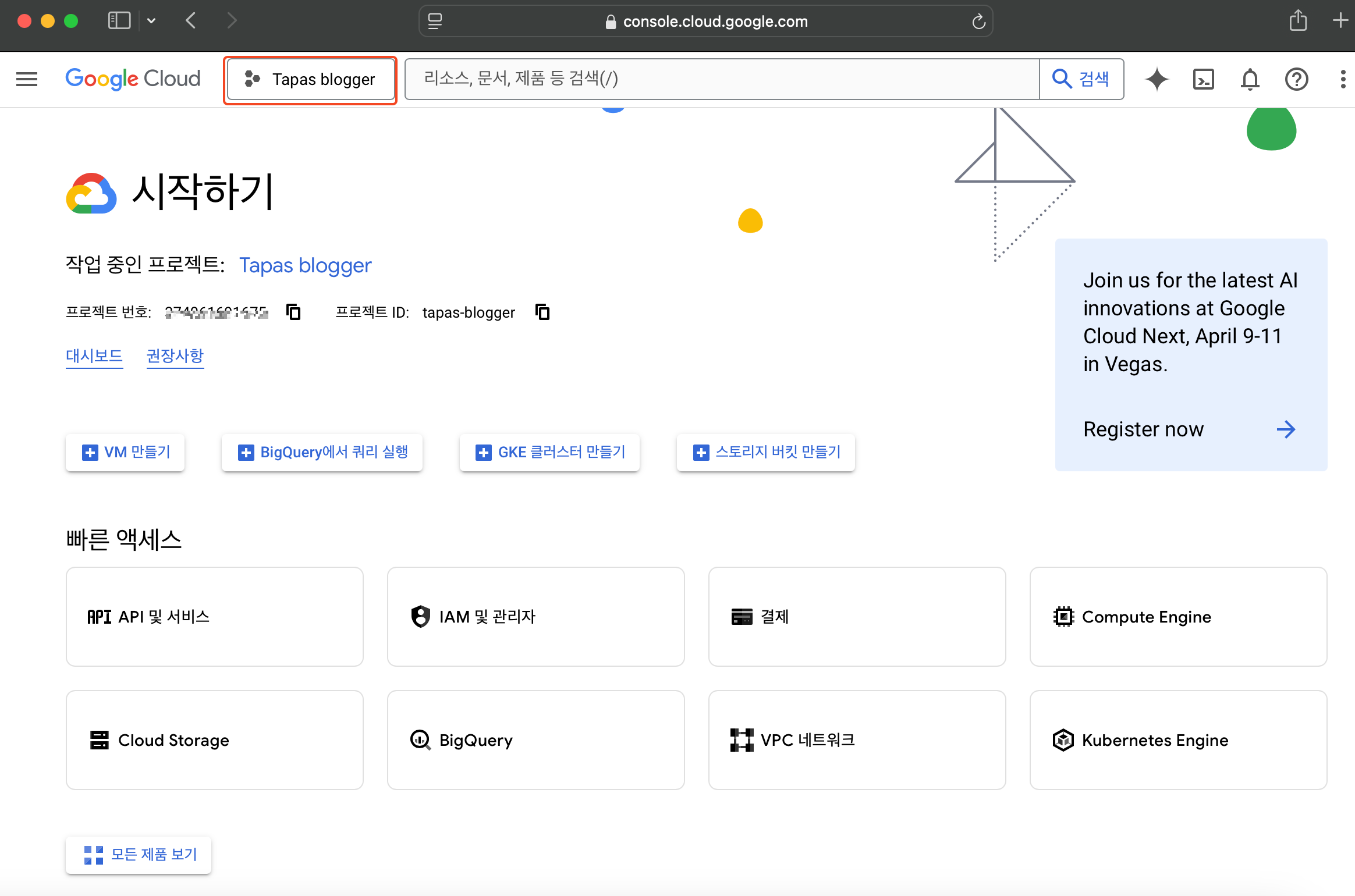Open the Compute Engine card
Image resolution: width=1355 pixels, height=896 pixels.
click(1179, 617)
